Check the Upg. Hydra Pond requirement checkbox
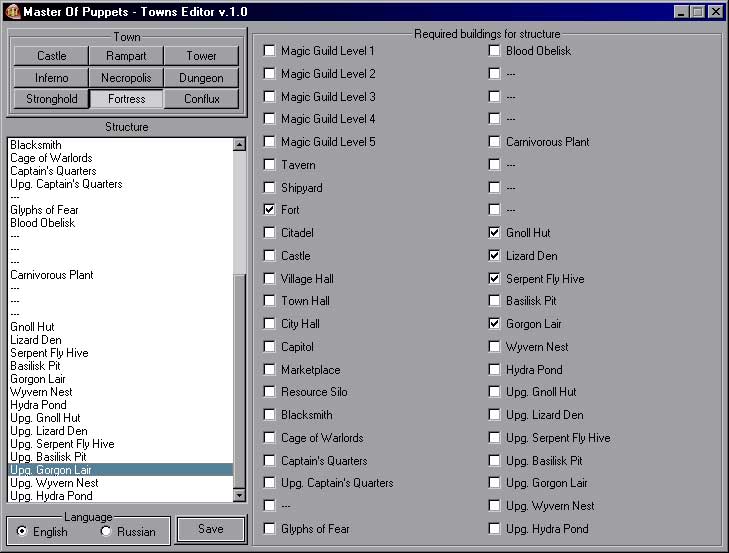This screenshot has width=729, height=553. [x=494, y=528]
